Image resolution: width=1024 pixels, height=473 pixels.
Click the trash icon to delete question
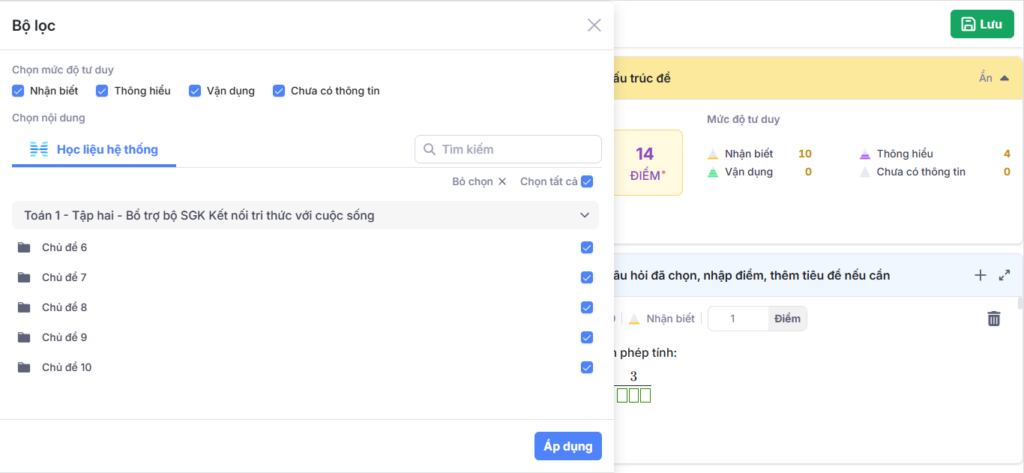point(993,319)
